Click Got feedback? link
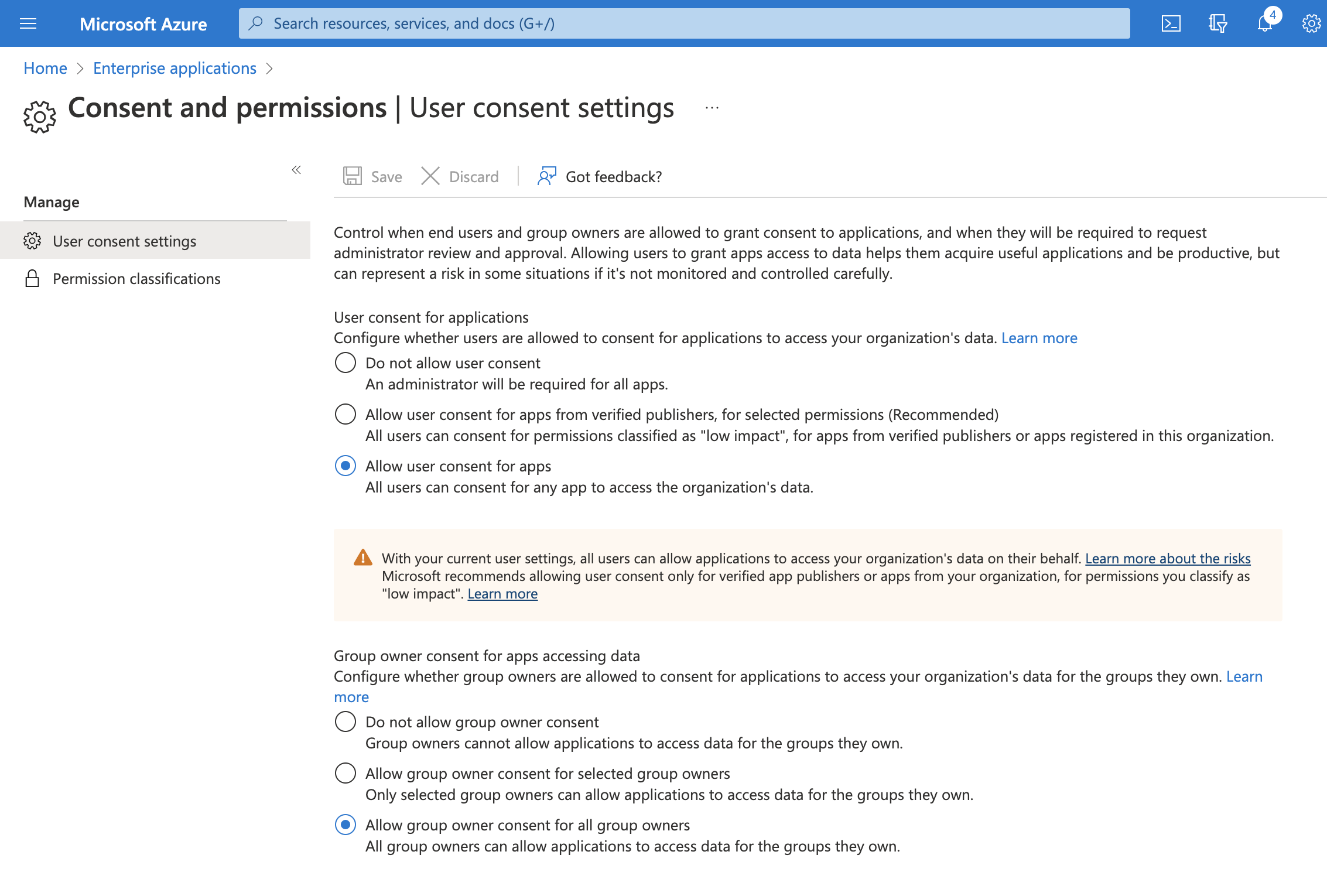 (614, 177)
